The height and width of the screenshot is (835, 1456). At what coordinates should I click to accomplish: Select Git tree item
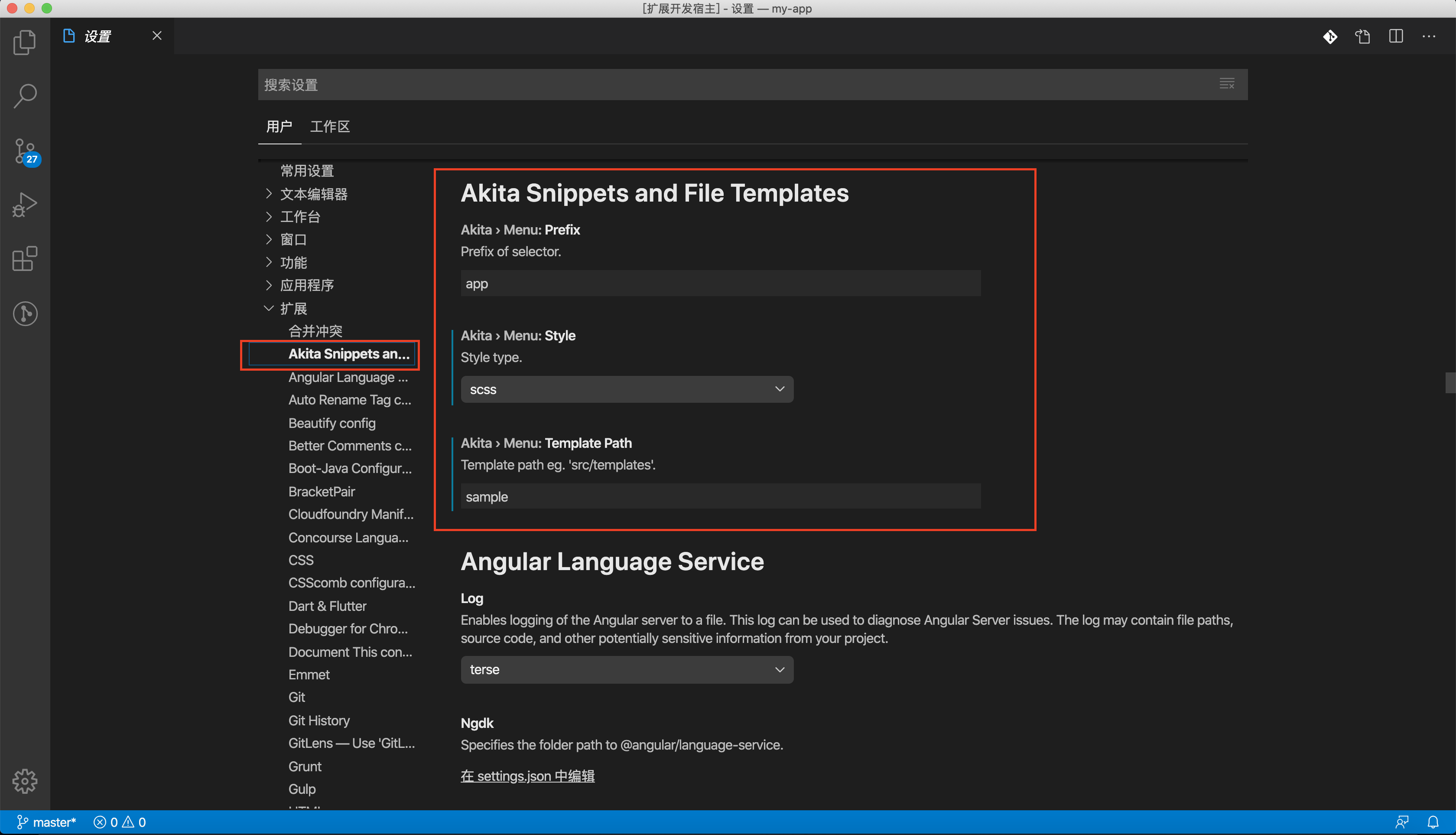click(296, 698)
